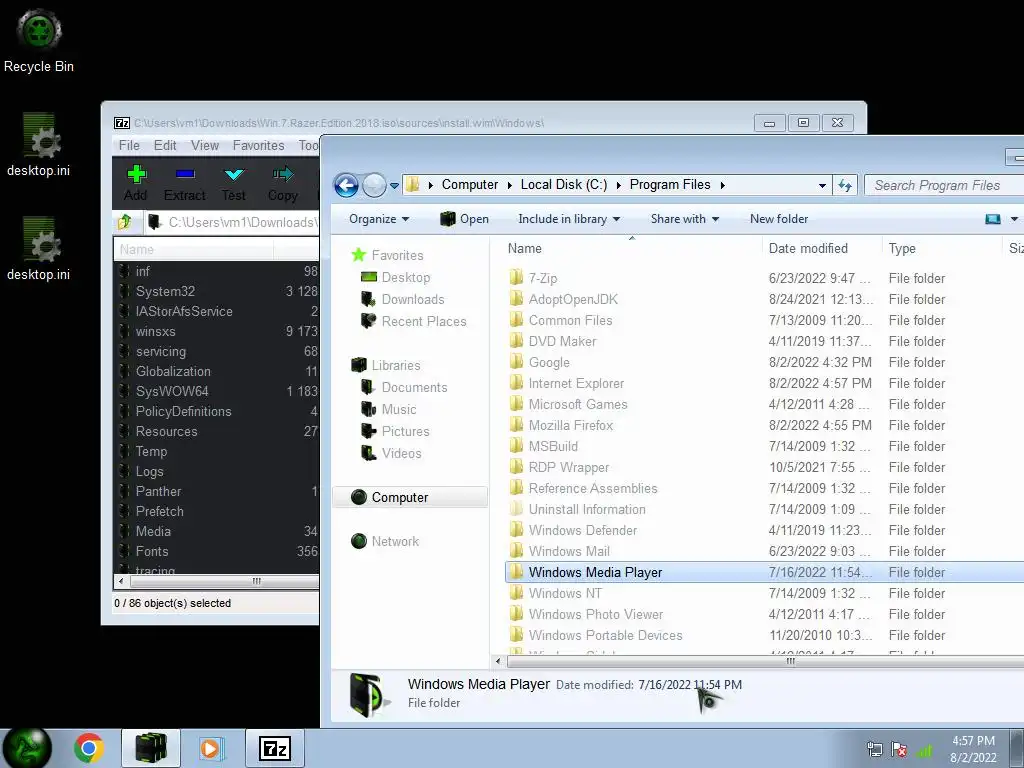The height and width of the screenshot is (768, 1024).
Task: Launch Google Chrome from the taskbar
Action: pos(89,748)
